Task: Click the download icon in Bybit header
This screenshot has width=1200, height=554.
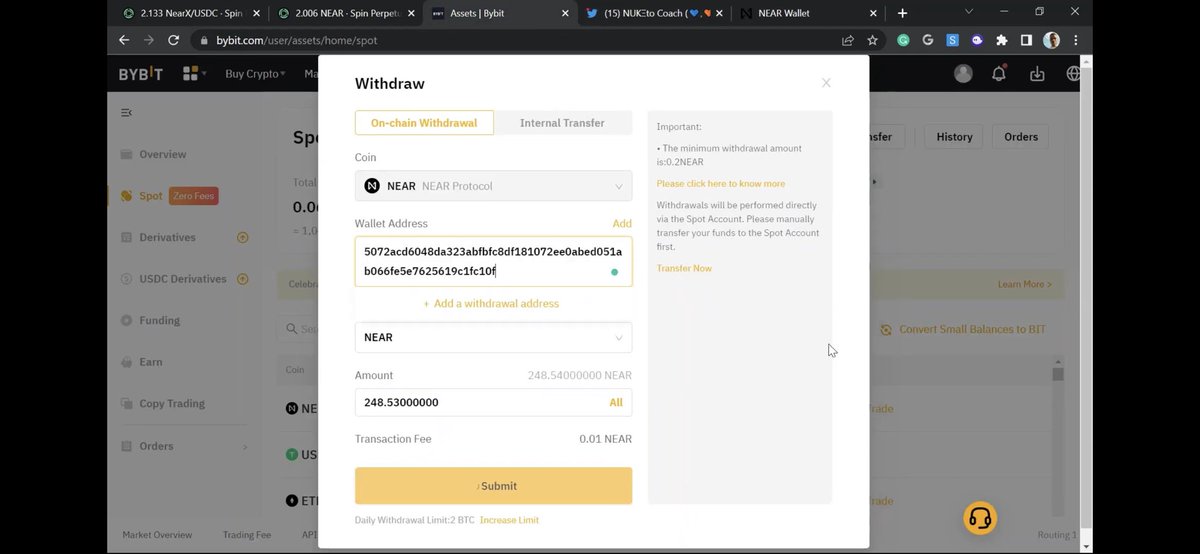Action: point(1037,73)
